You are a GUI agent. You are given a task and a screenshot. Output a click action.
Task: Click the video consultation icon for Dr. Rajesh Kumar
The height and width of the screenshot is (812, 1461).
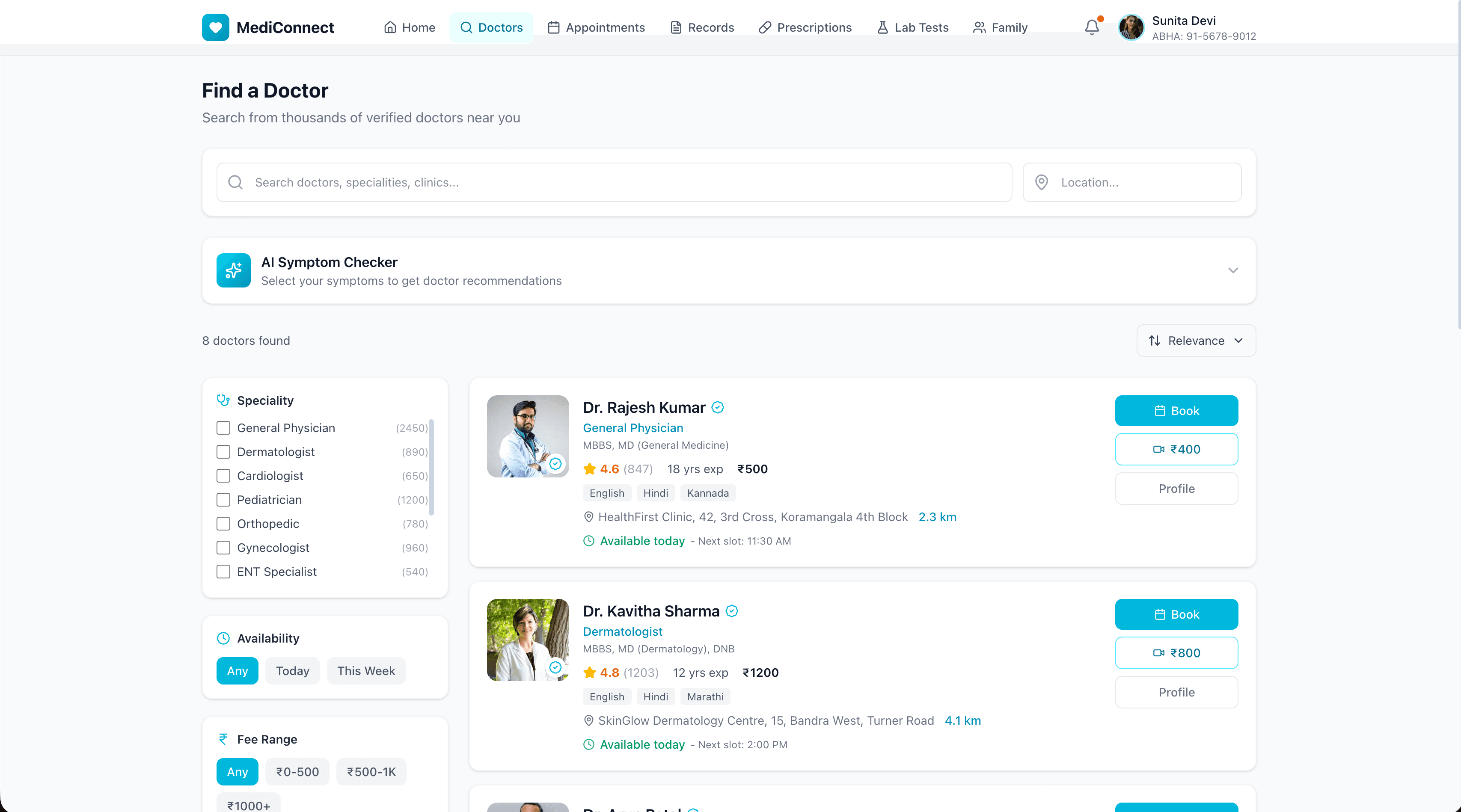tap(1159, 449)
